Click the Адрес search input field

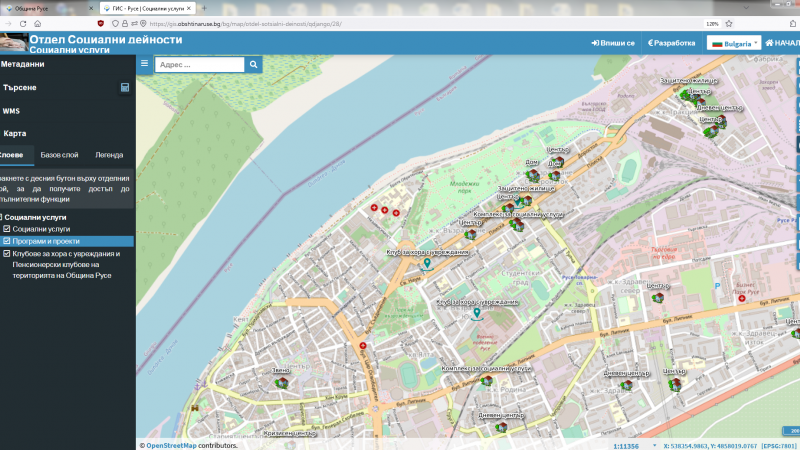199,64
